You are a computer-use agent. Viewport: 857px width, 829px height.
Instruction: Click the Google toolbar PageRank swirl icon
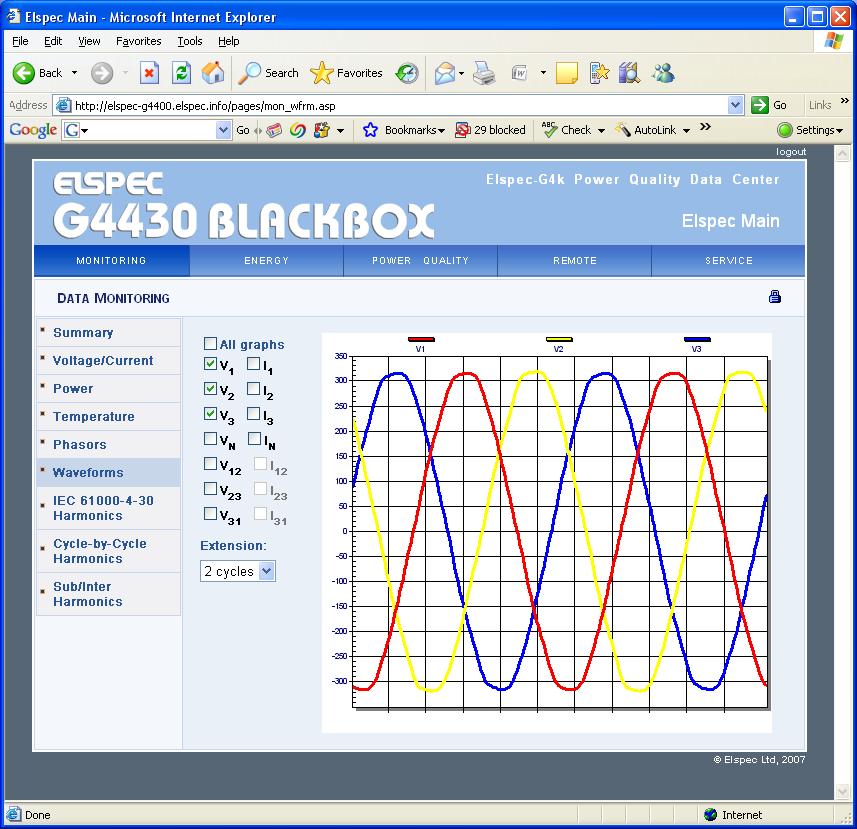pos(298,130)
